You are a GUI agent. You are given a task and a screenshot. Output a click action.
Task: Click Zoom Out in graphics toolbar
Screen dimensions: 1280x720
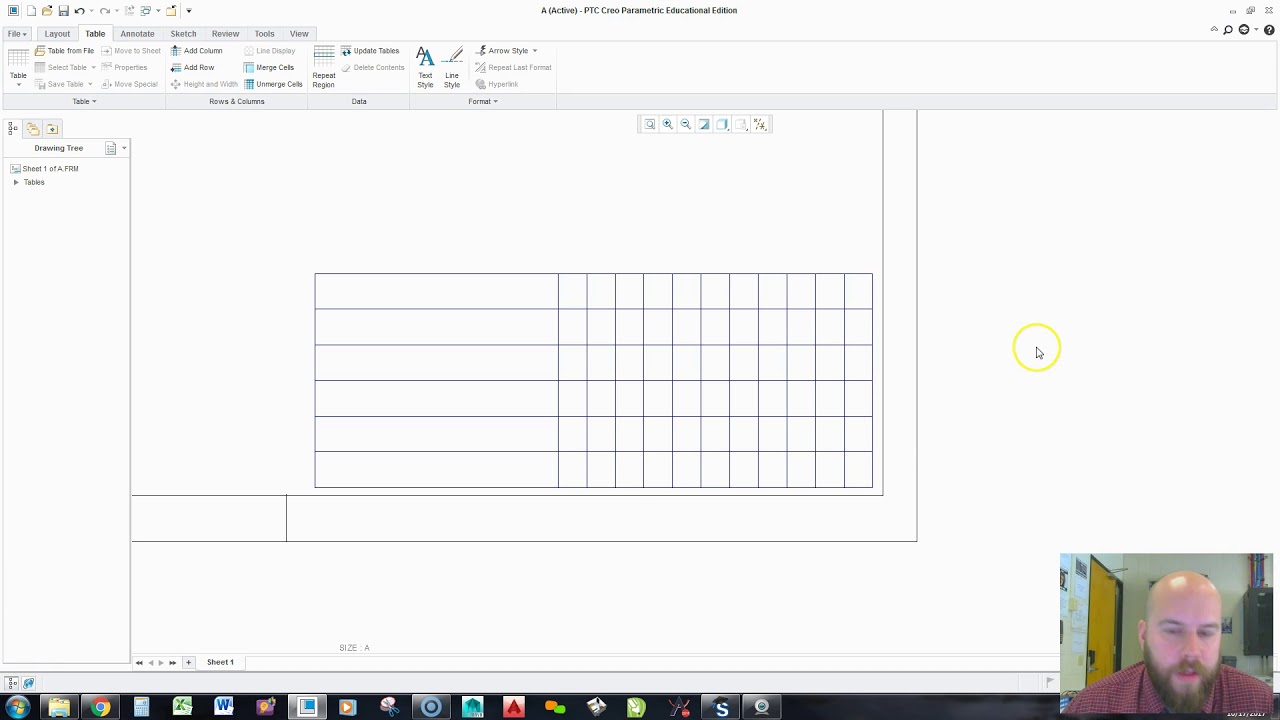pyautogui.click(x=686, y=124)
